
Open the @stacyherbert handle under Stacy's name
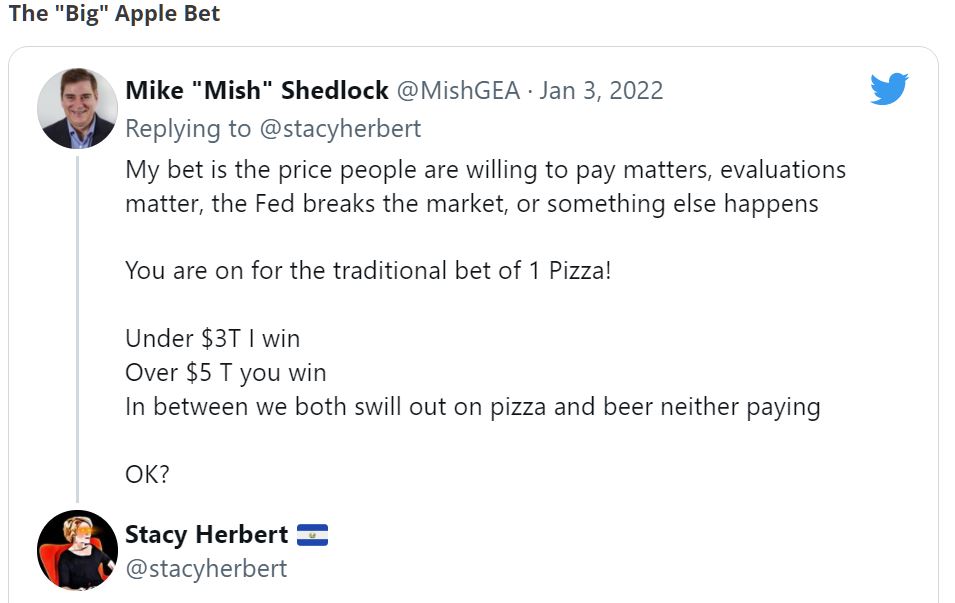tap(206, 568)
